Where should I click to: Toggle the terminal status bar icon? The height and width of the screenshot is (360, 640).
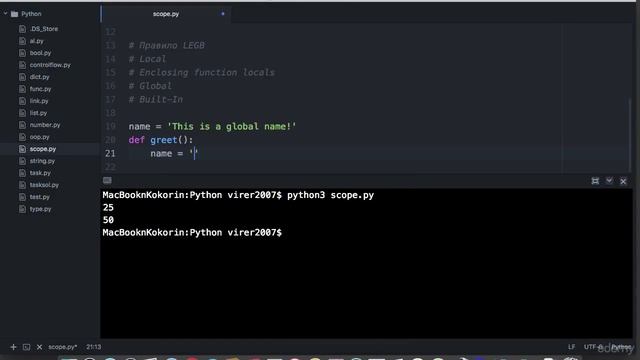pyautogui.click(x=27, y=347)
